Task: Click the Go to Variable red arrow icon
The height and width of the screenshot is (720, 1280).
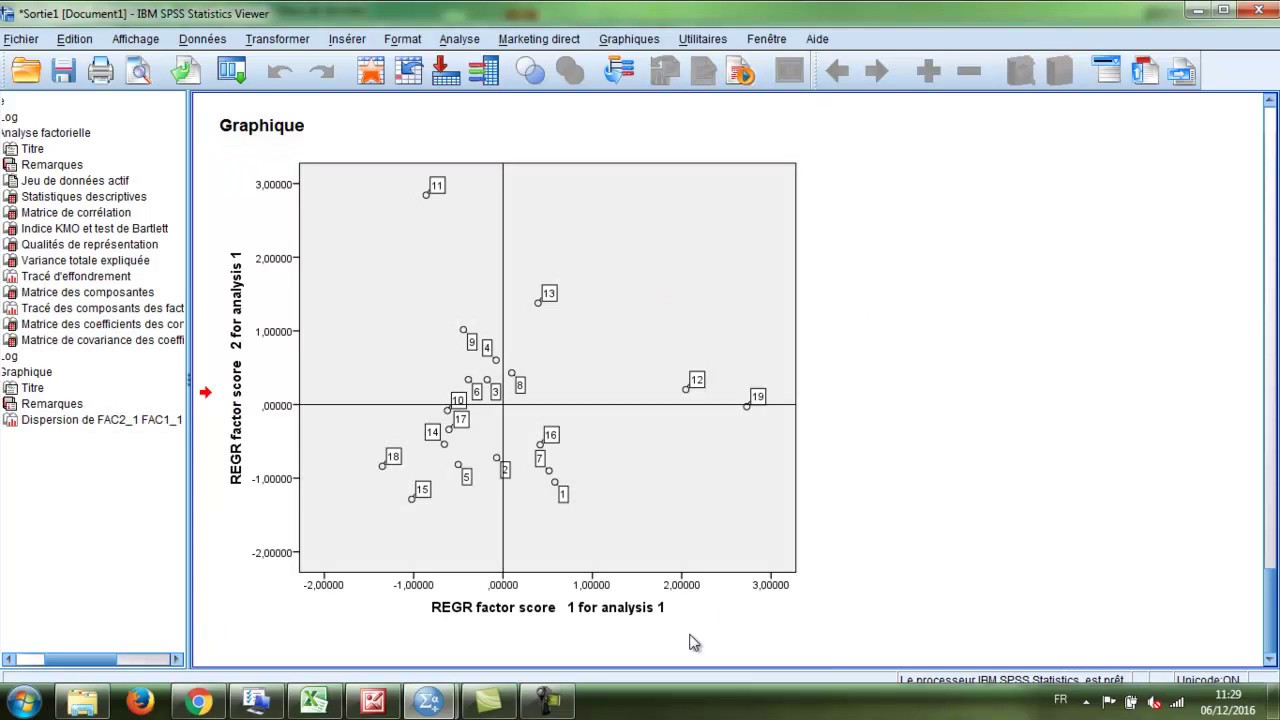Action: [445, 71]
